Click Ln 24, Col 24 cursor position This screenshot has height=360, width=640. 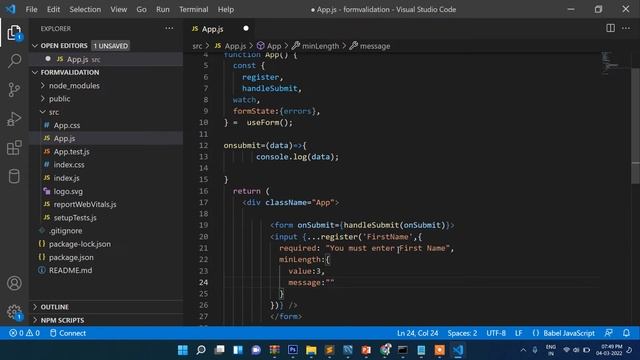[x=418, y=333]
